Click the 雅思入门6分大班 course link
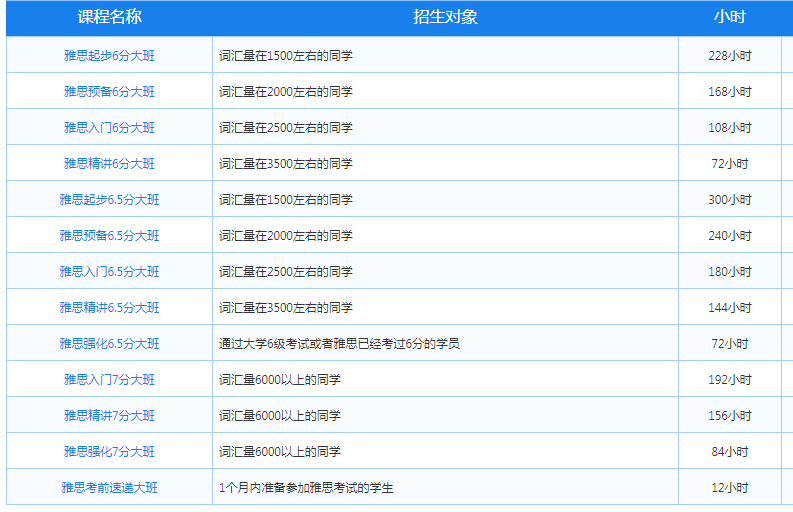This screenshot has height=512, width=793. [x=109, y=128]
